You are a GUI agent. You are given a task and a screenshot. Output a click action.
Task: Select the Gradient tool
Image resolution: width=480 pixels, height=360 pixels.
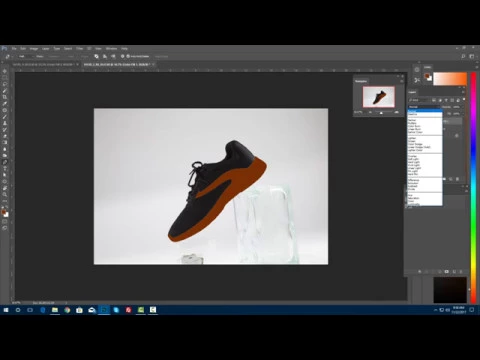coord(5,142)
